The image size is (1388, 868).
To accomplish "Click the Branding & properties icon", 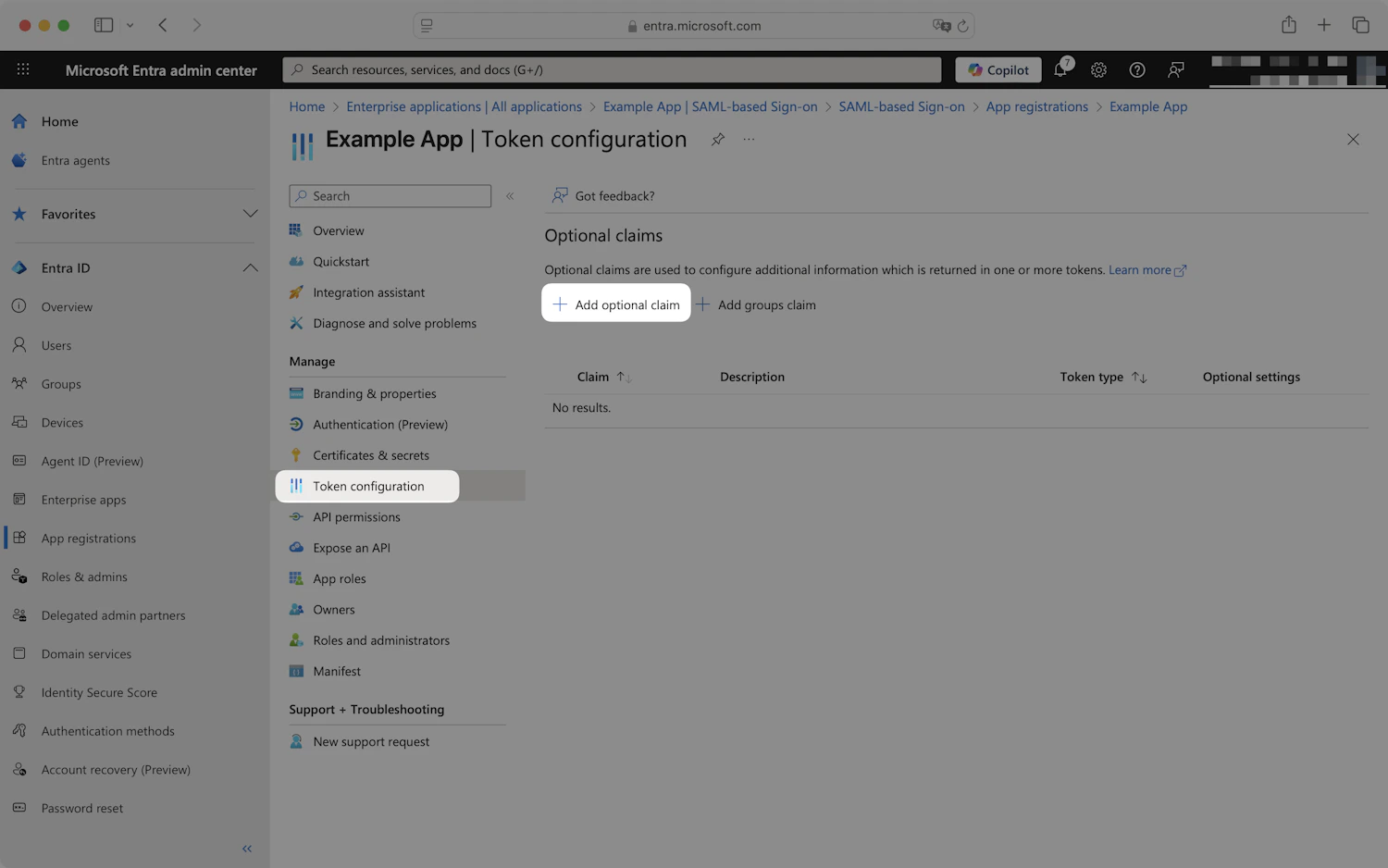I will coord(296,393).
